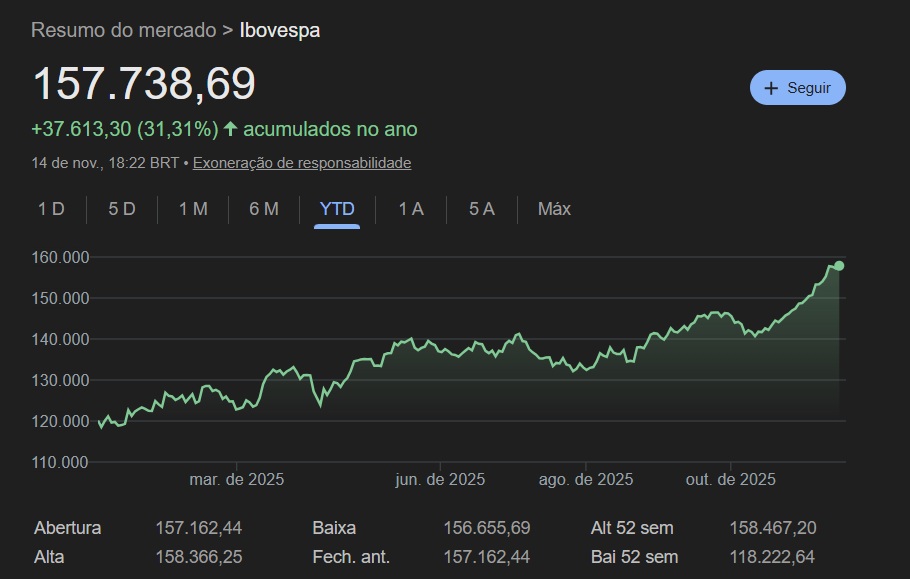The image size is (910, 579).
Task: Click the 157.738,69 index value
Action: 144,84
